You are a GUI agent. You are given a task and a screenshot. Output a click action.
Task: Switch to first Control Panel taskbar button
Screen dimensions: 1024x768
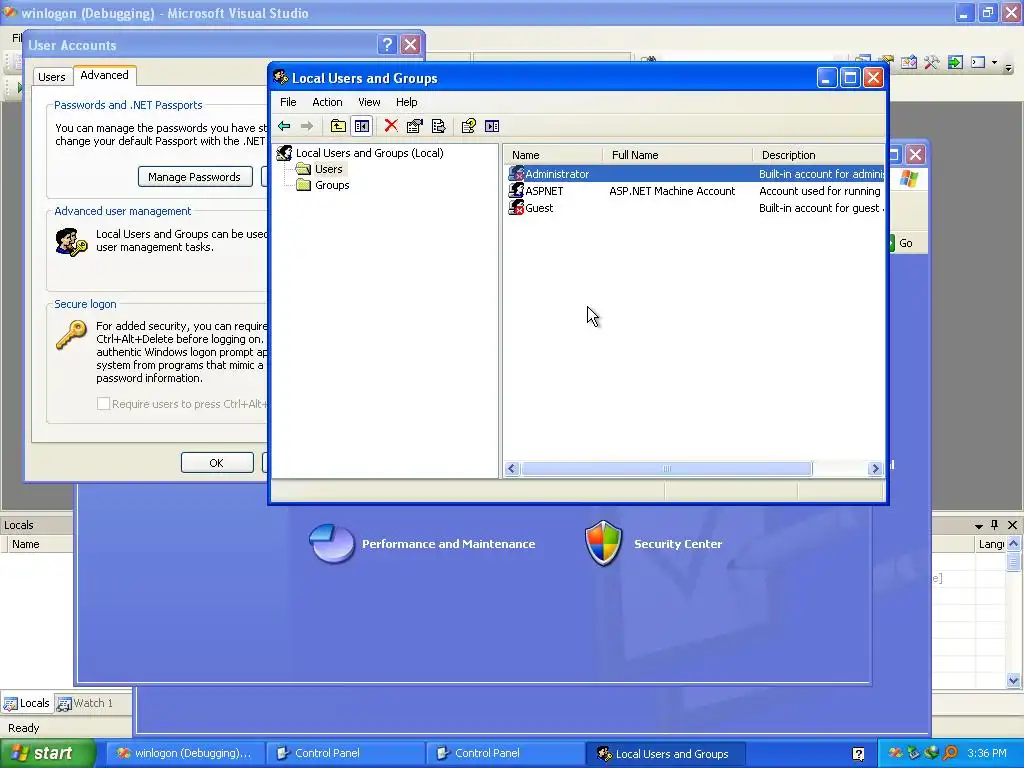coord(345,753)
